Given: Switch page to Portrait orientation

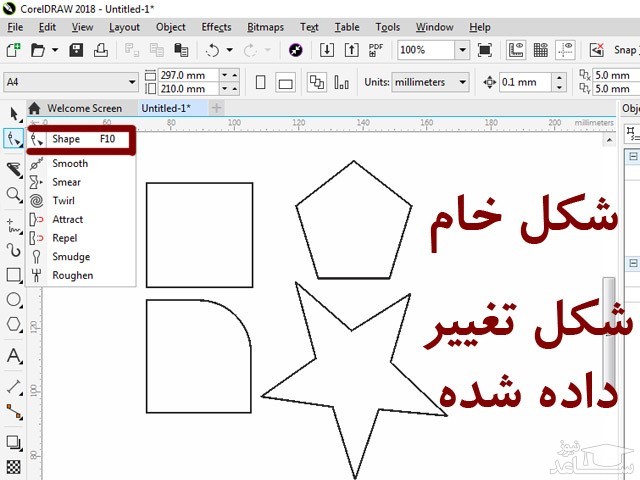Looking at the screenshot, I should (x=260, y=83).
